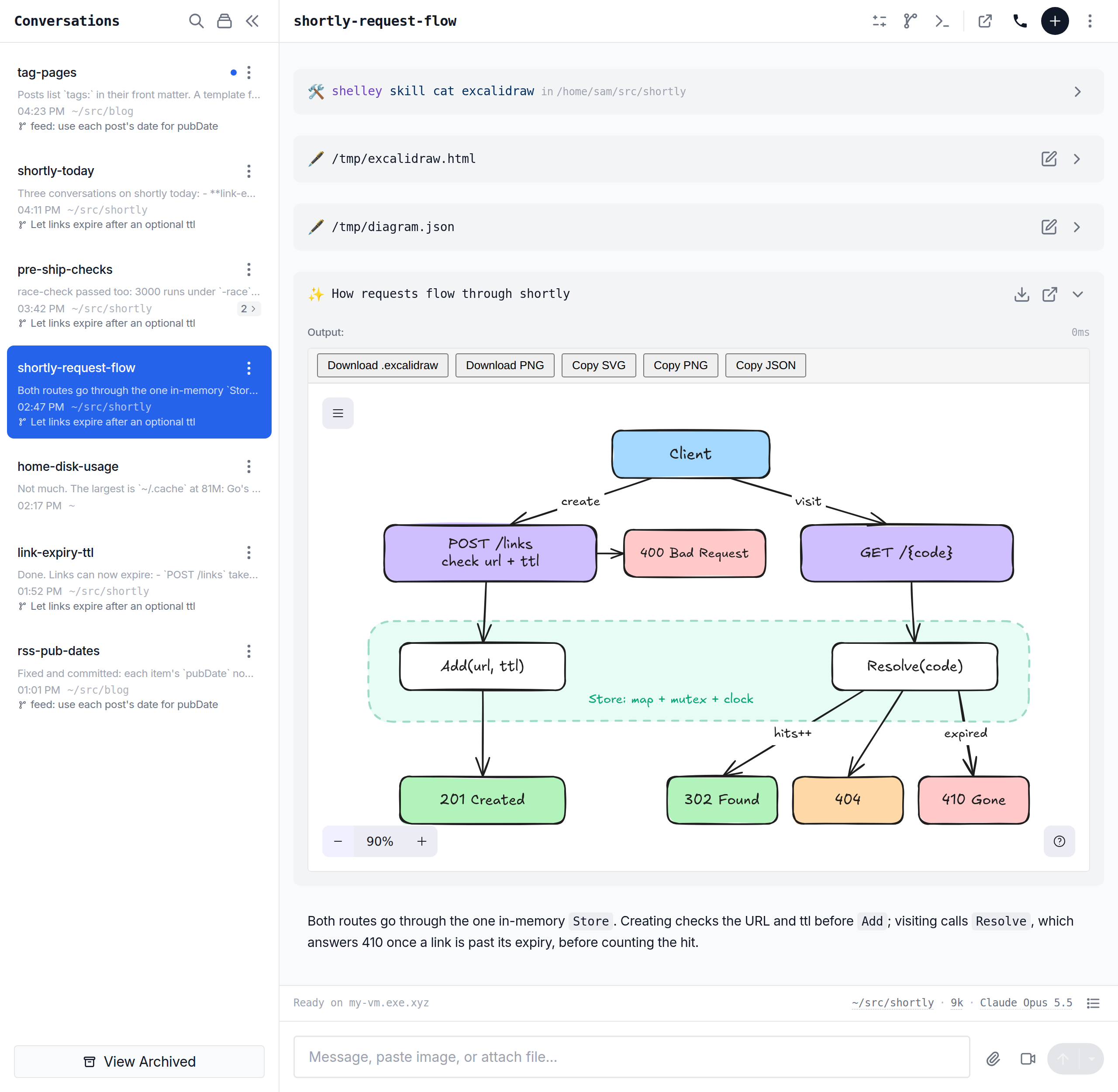1118x1092 pixels.
Task: Open conversation search magnifier icon
Action: click(196, 21)
